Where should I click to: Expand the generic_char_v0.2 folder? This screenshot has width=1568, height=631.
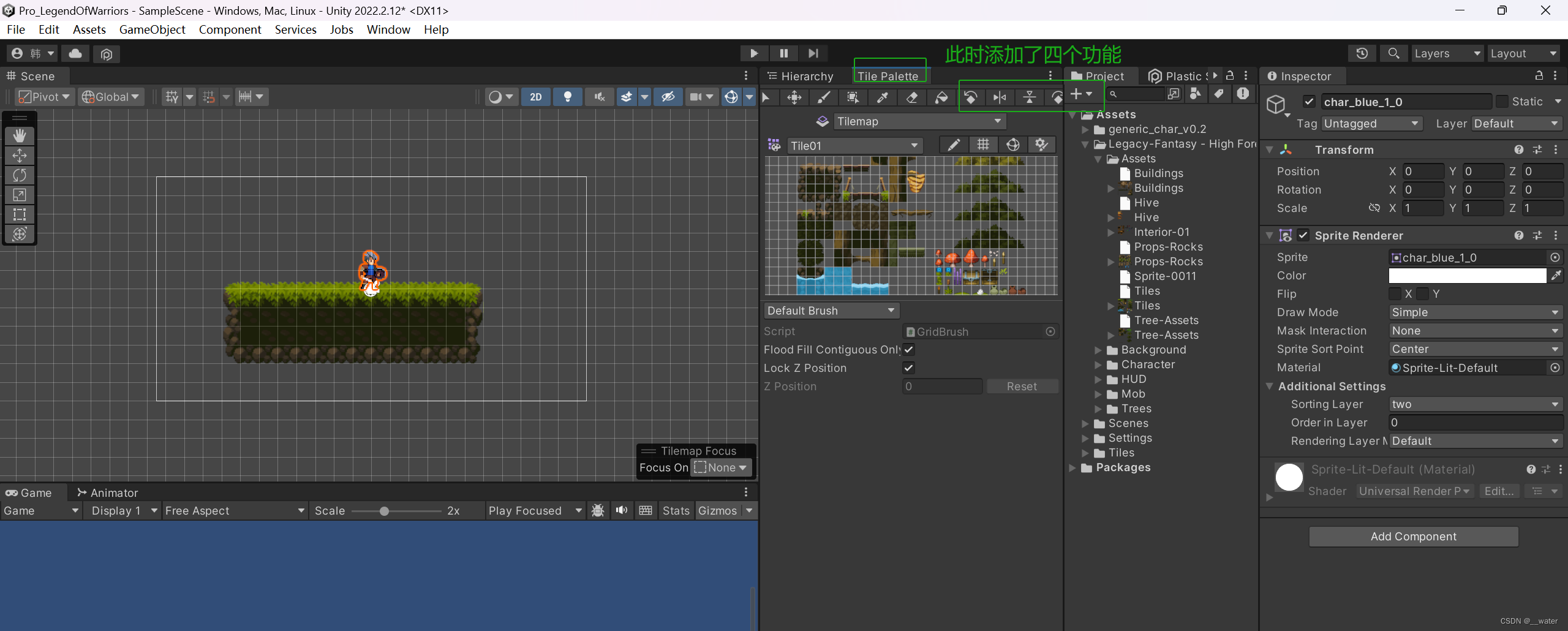tap(1085, 129)
